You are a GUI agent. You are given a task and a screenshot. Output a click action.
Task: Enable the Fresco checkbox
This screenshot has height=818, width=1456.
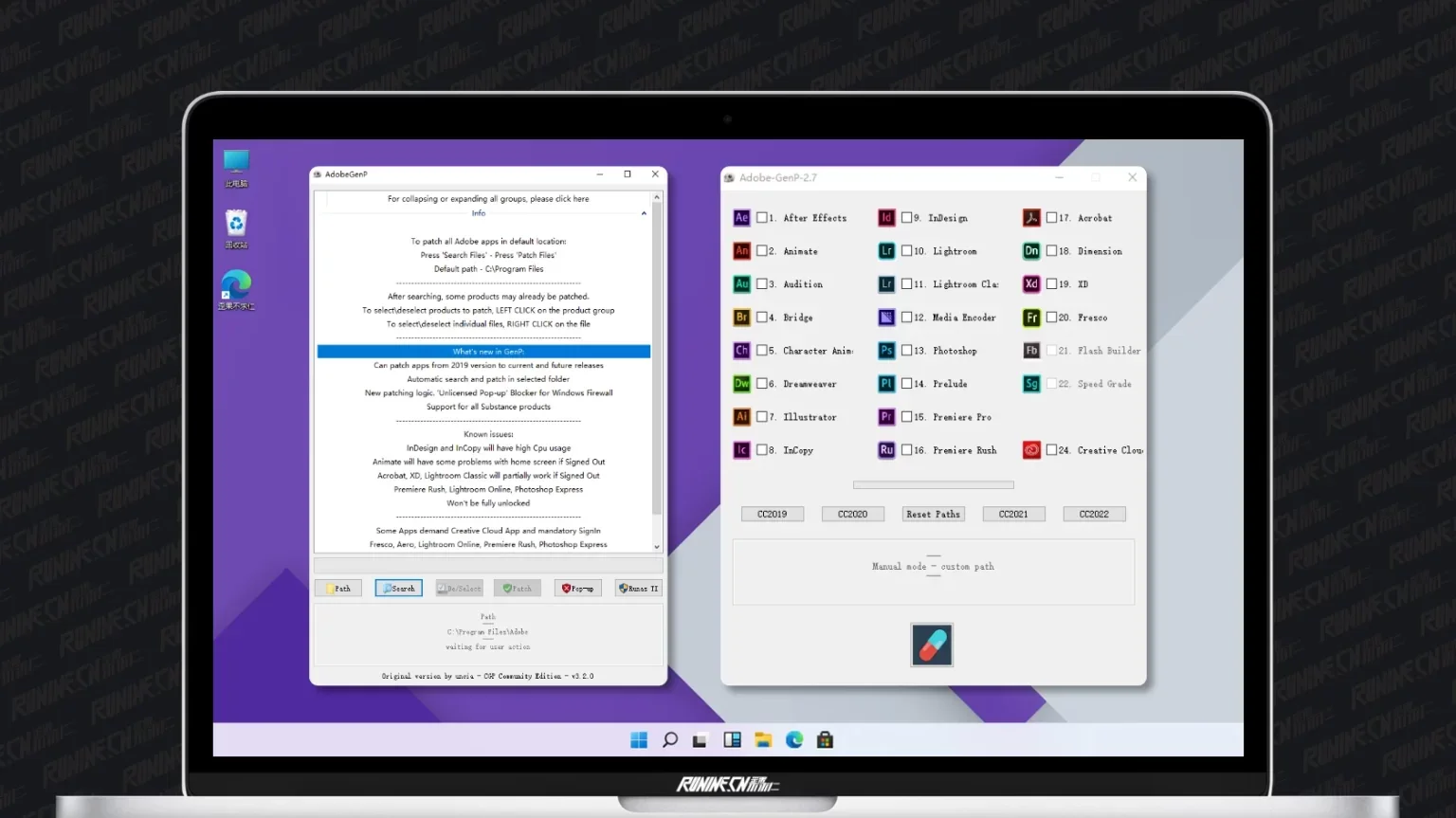1051,318
